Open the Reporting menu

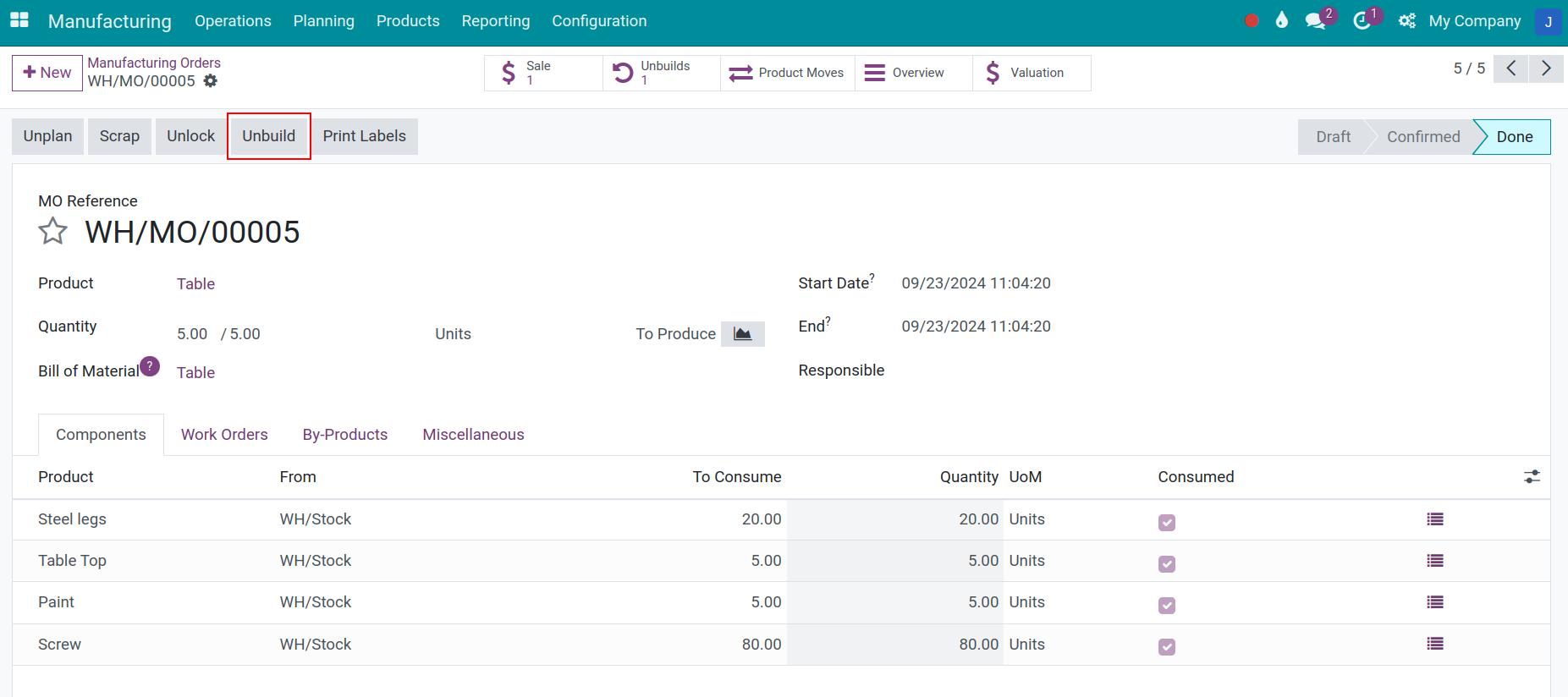[x=496, y=21]
